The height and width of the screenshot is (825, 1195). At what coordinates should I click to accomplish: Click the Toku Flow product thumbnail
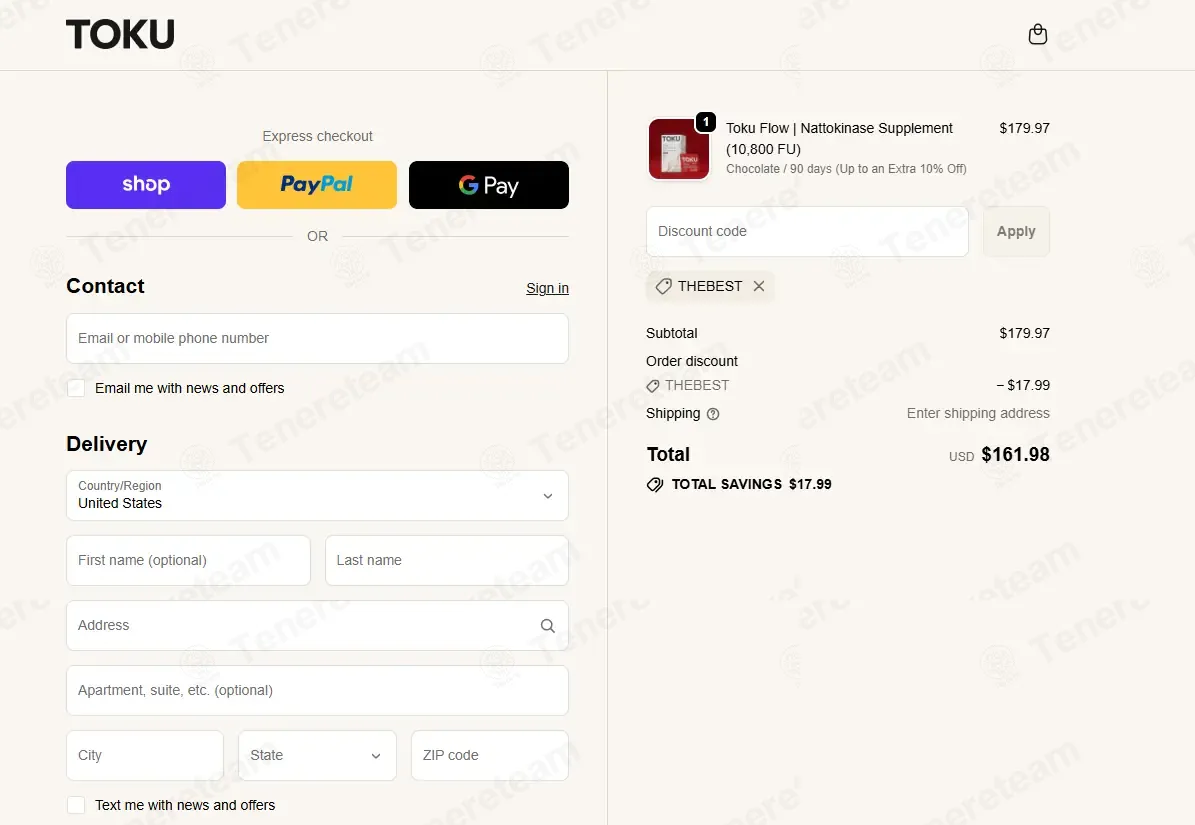tap(678, 149)
